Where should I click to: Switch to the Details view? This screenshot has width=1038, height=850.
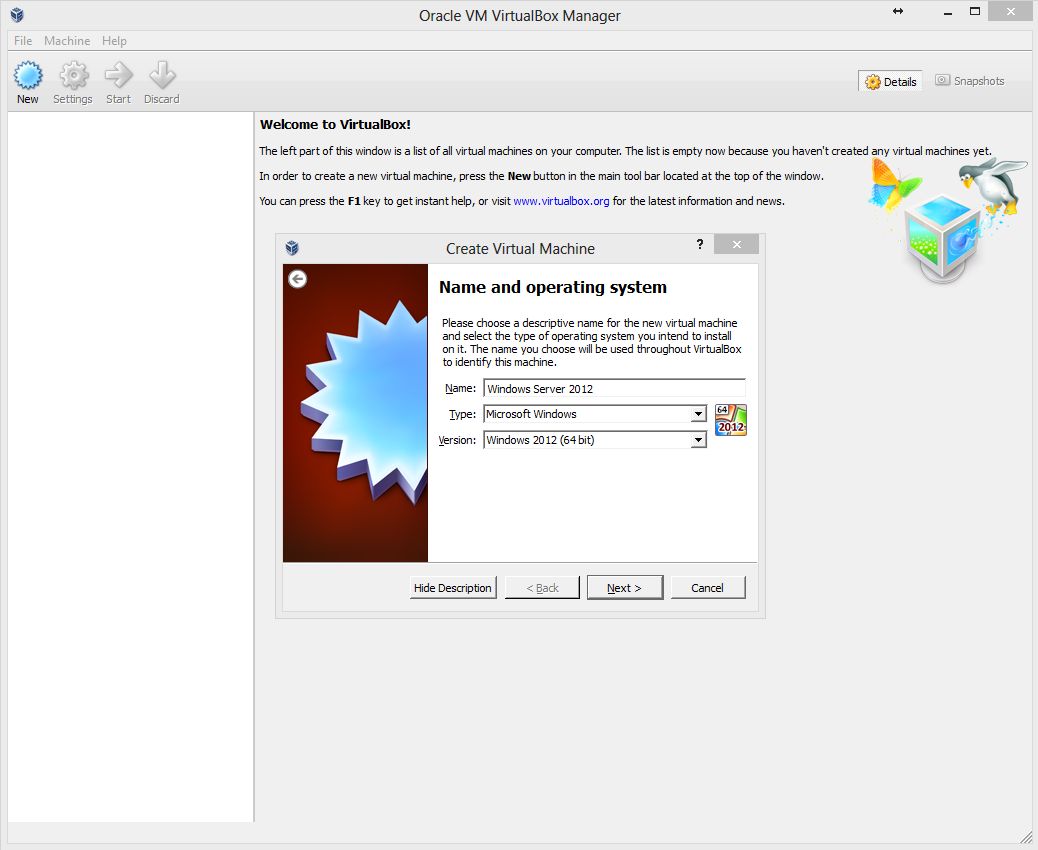(x=890, y=81)
